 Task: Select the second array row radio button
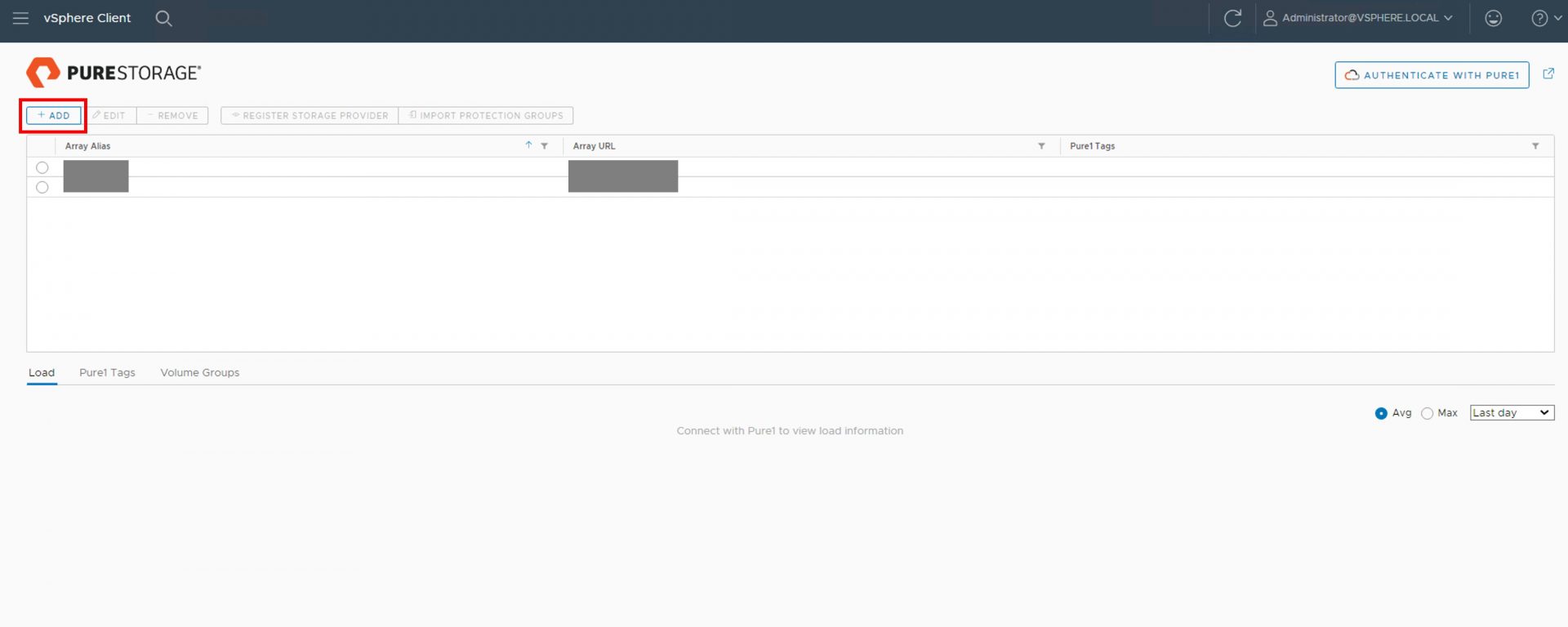pyautogui.click(x=42, y=187)
